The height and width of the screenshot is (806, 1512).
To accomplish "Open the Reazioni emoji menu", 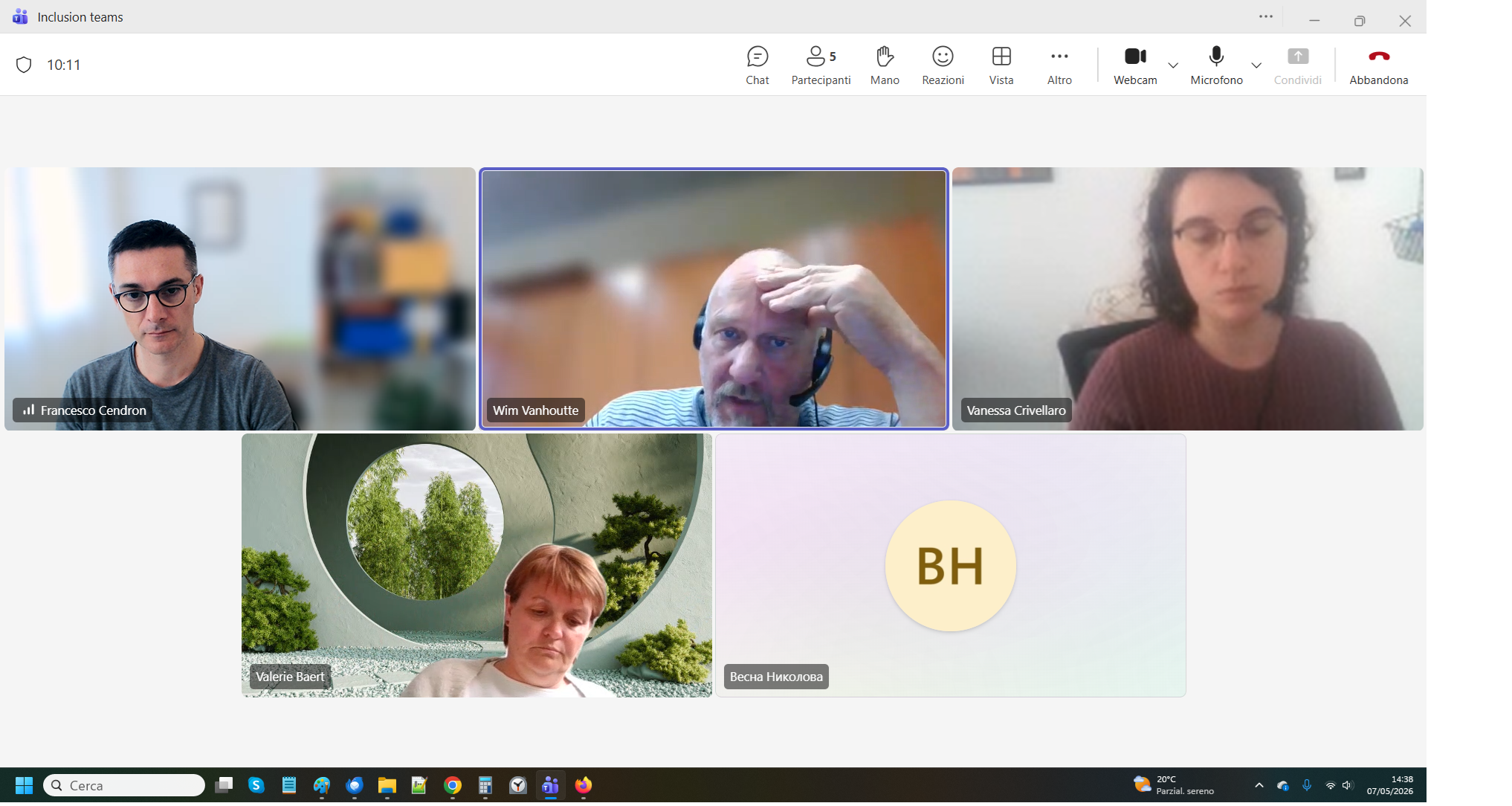I will (x=943, y=65).
